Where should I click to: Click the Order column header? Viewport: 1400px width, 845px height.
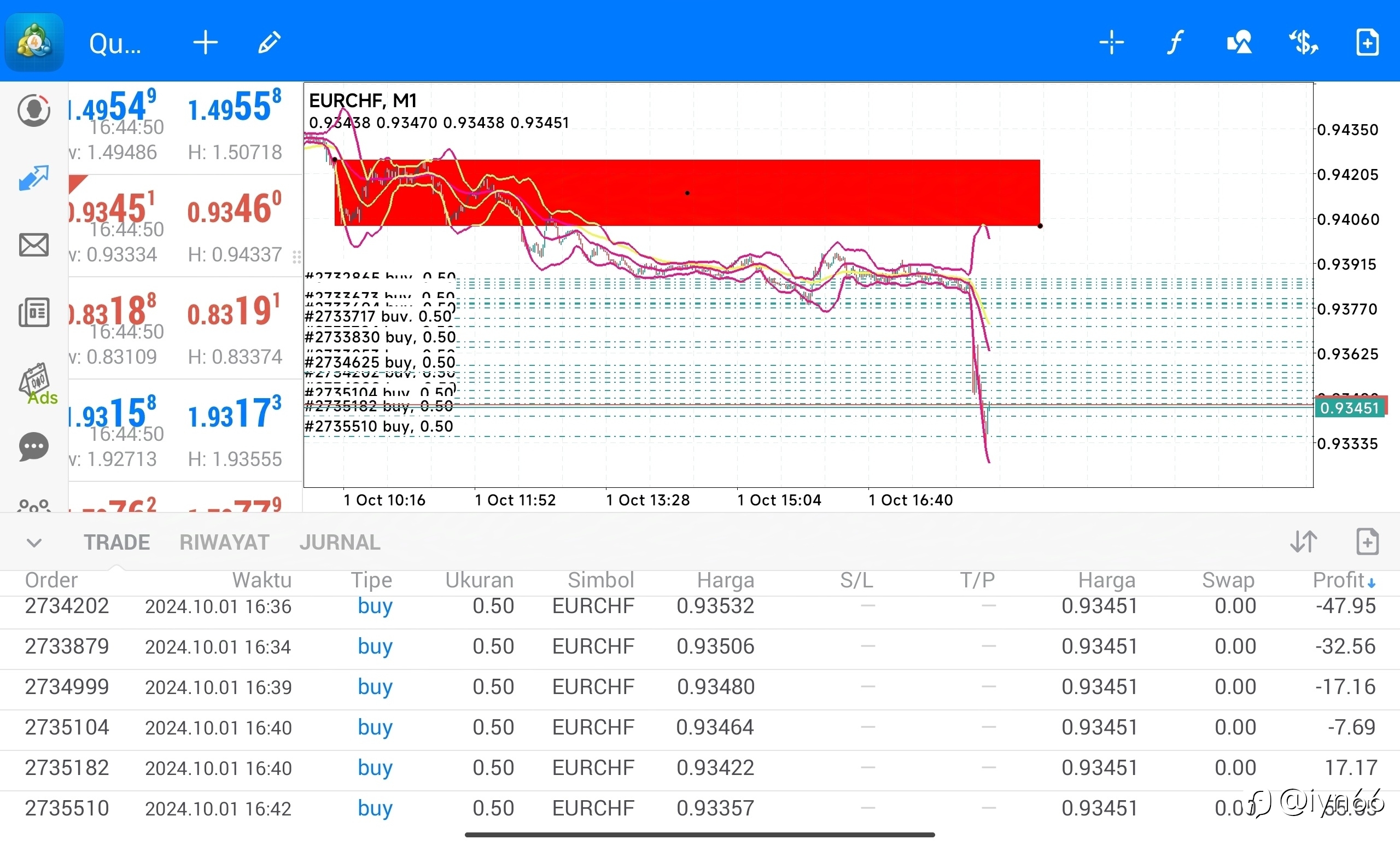pyautogui.click(x=51, y=580)
